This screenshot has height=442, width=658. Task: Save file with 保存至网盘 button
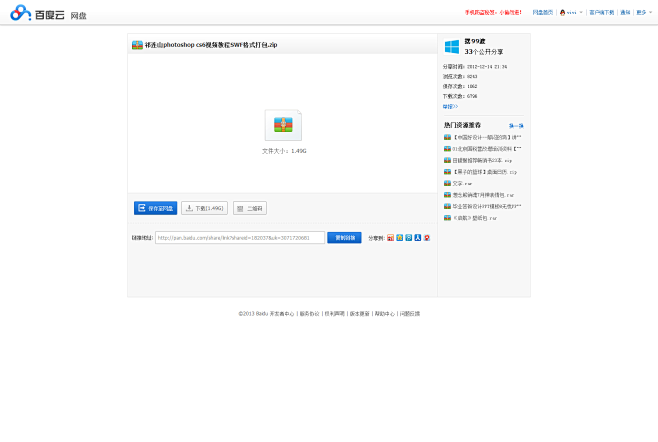(x=155, y=208)
